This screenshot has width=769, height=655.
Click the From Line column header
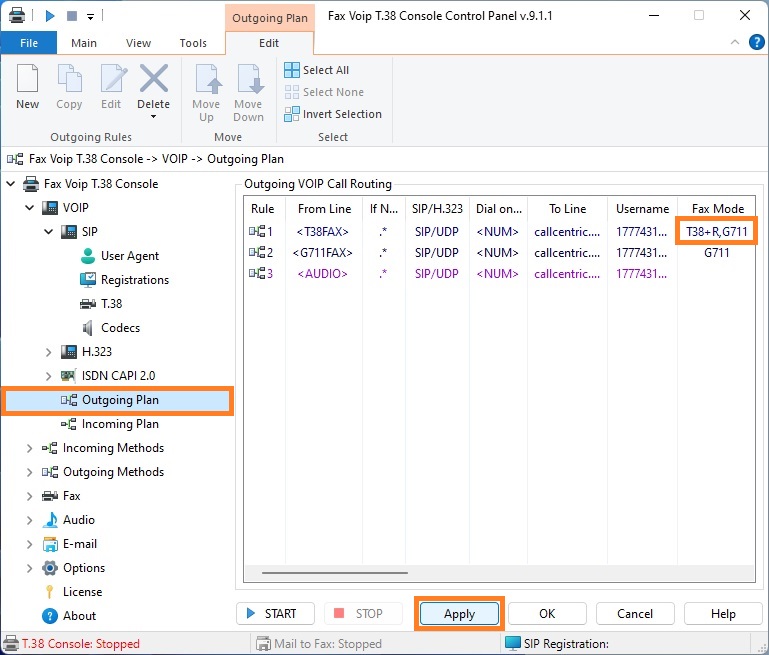[x=324, y=209]
